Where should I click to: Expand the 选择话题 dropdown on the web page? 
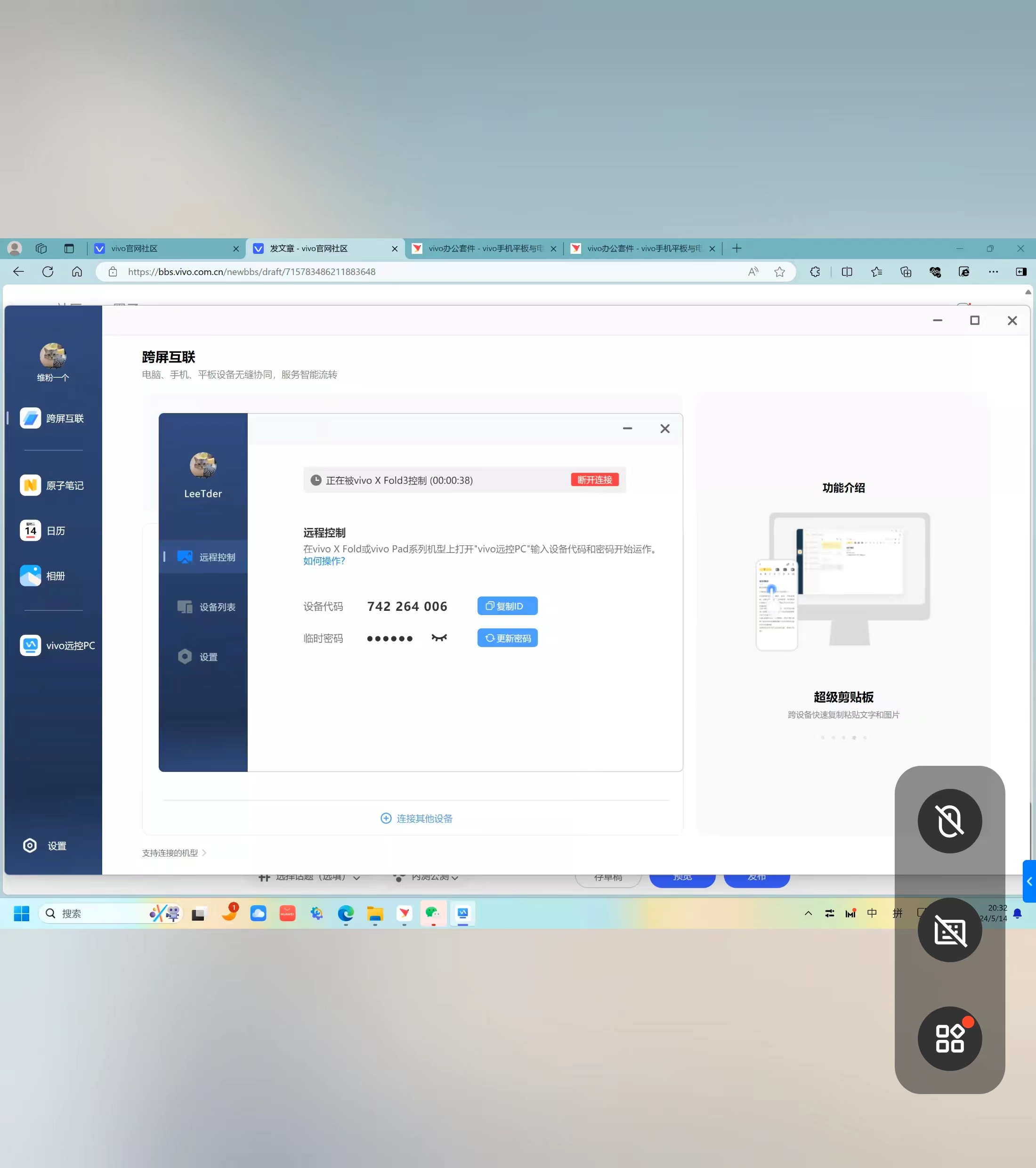tap(310, 877)
